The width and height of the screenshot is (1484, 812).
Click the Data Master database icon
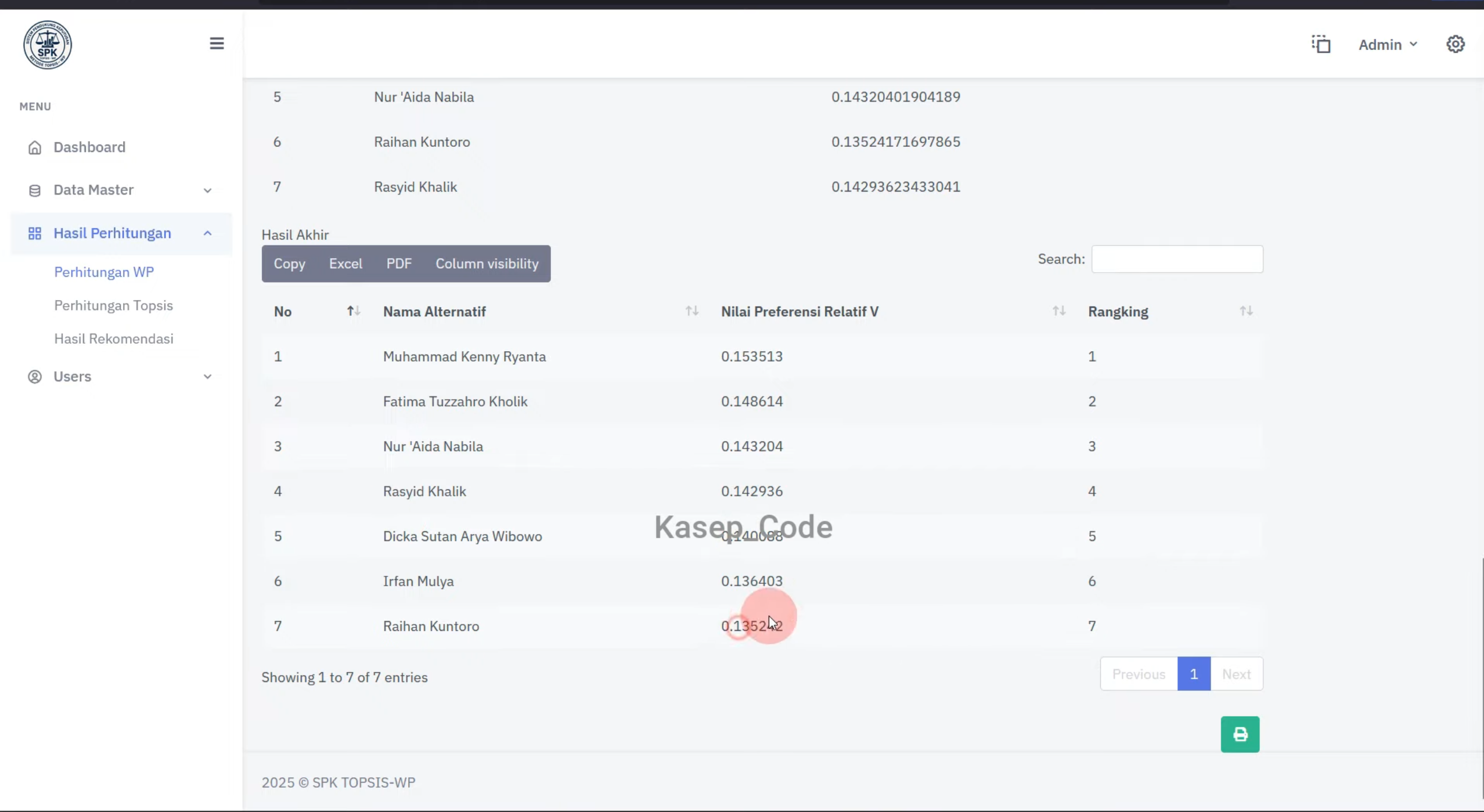click(35, 190)
